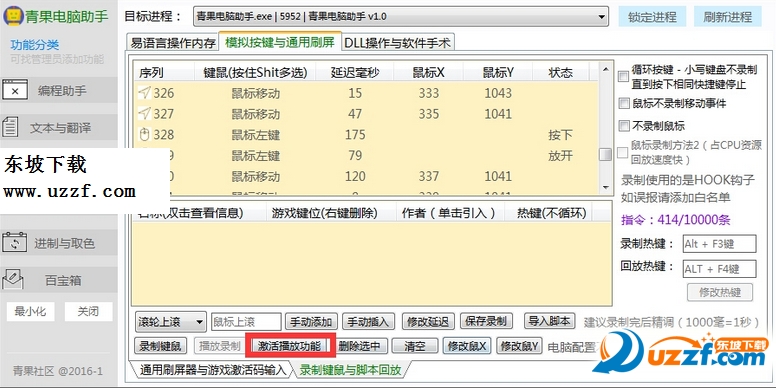Toggle 不录制鼠标 checkbox

tap(624, 126)
